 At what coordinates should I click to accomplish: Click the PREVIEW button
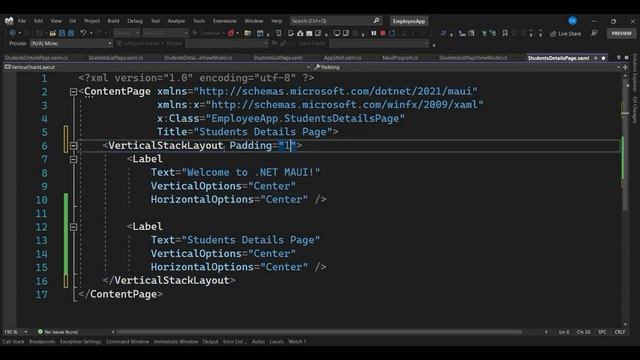point(621,33)
